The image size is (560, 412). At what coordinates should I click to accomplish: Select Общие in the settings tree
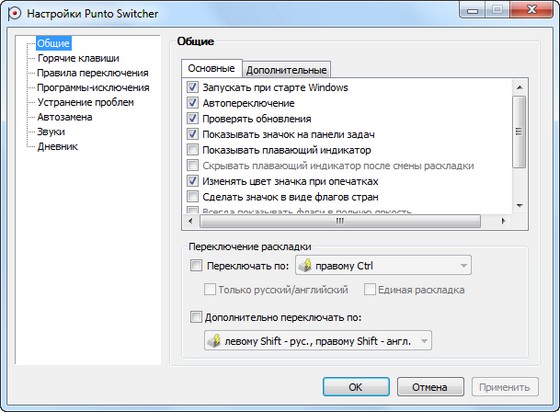click(x=54, y=43)
